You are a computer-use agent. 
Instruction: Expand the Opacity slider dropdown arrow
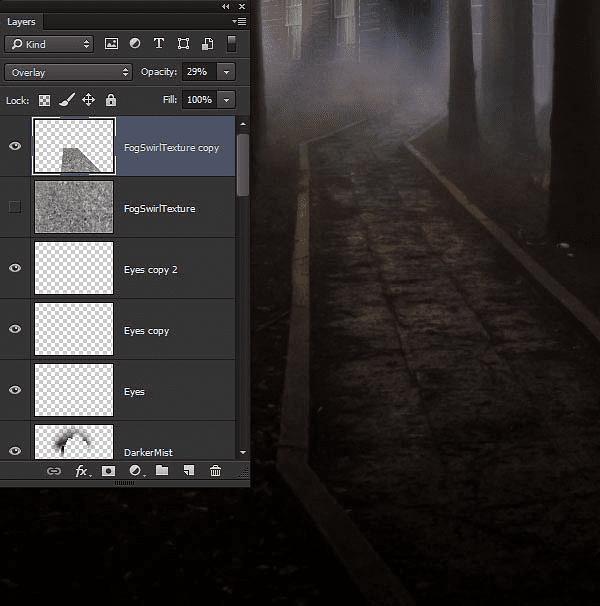227,72
